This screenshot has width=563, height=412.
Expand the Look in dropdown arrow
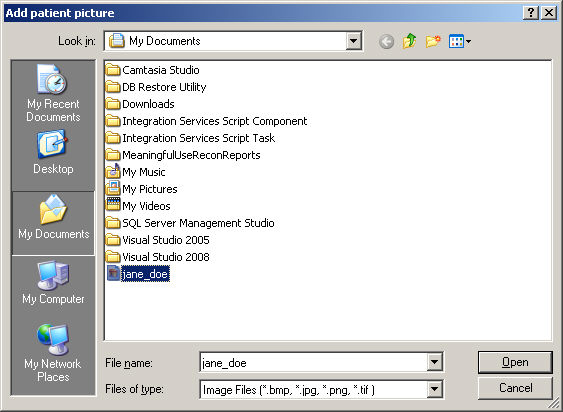[353, 41]
